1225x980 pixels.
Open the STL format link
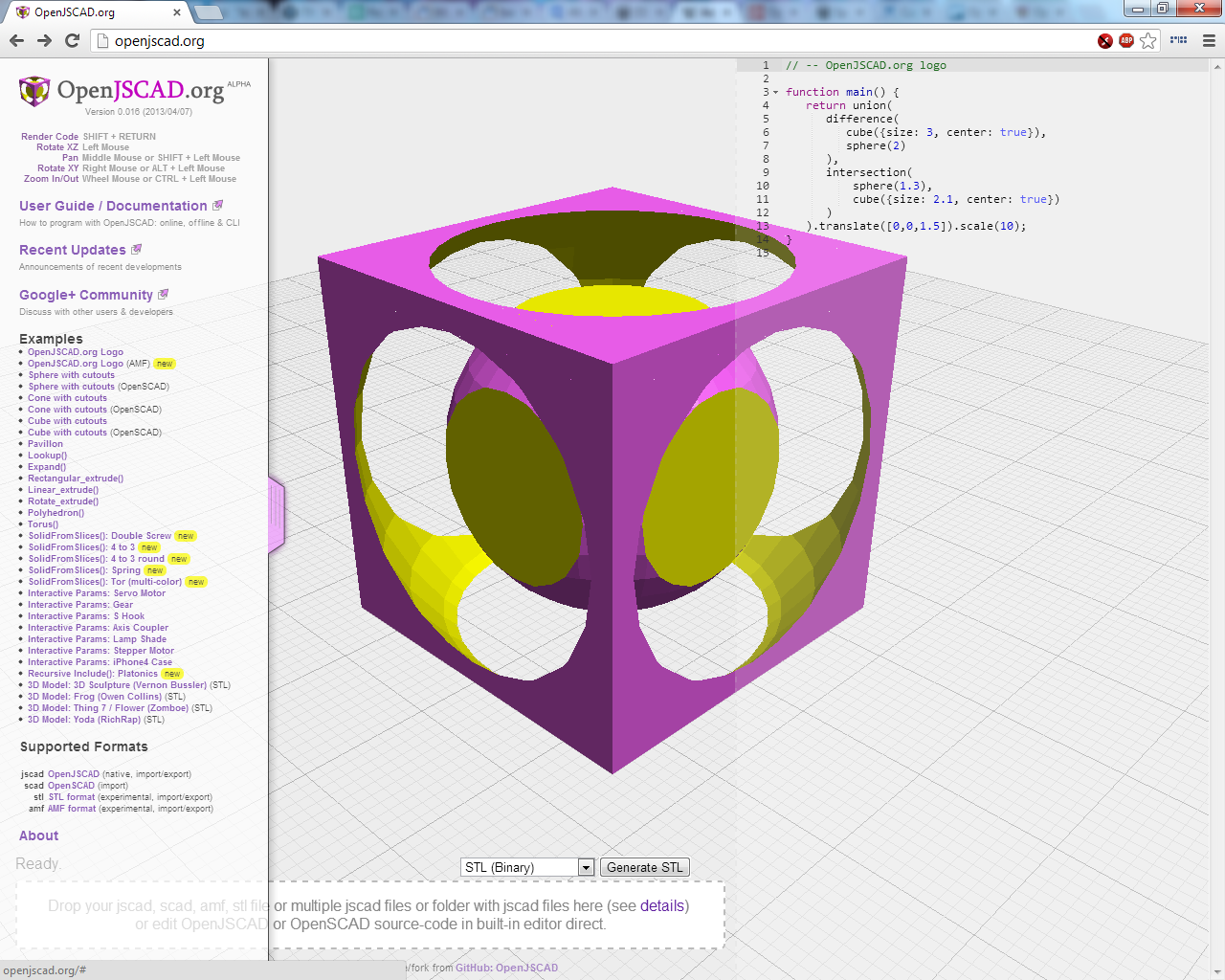click(72, 797)
